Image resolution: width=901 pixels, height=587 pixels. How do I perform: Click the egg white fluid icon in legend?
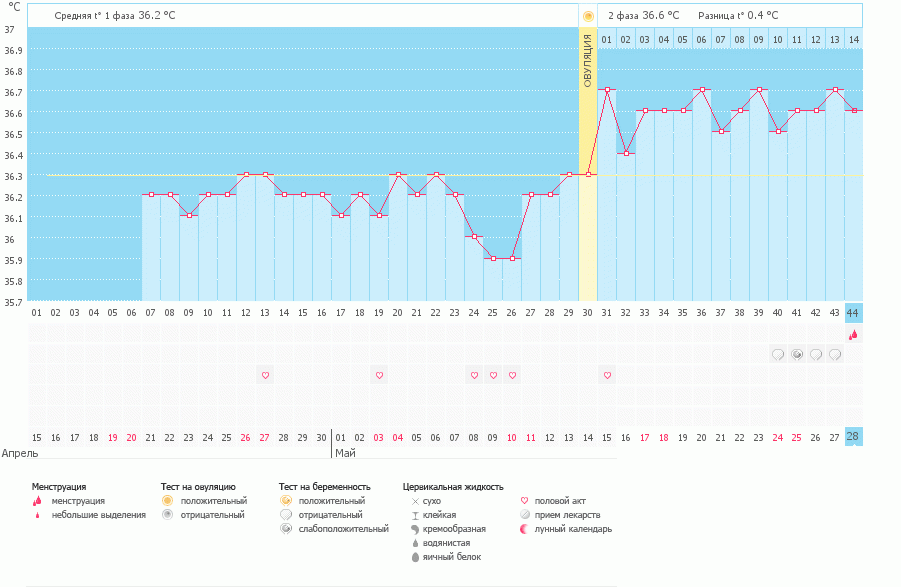(x=415, y=556)
